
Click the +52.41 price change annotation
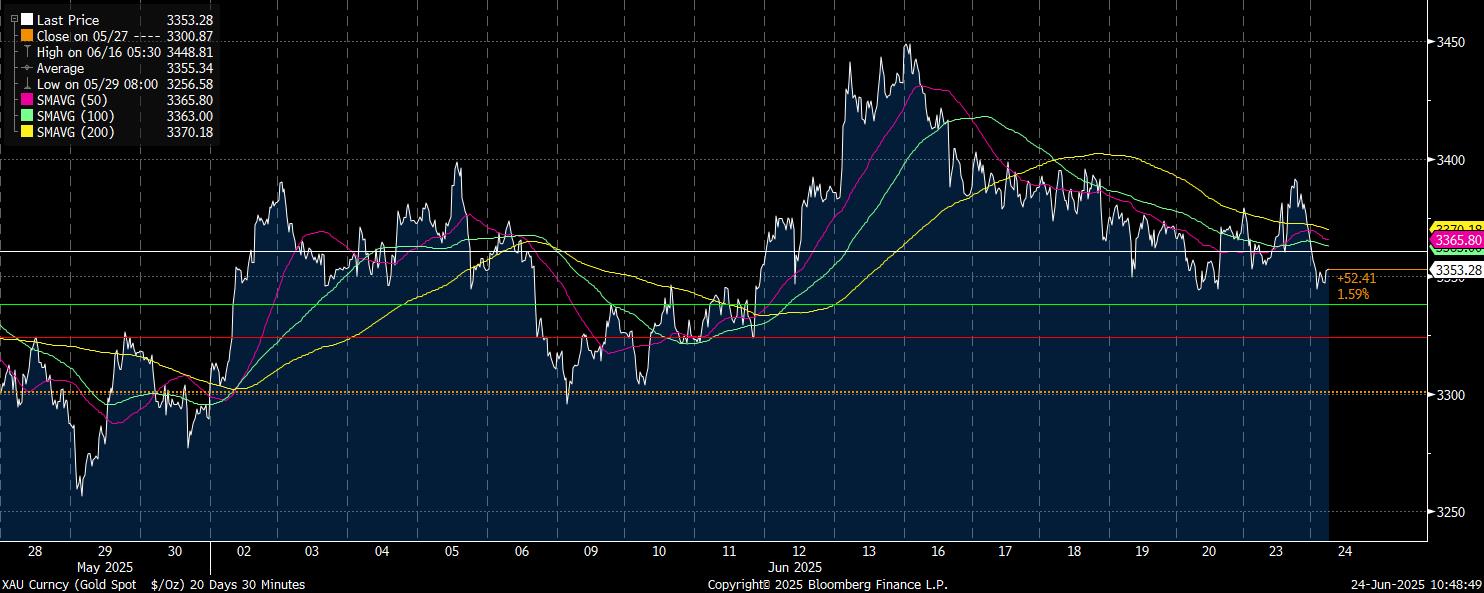[x=1356, y=279]
